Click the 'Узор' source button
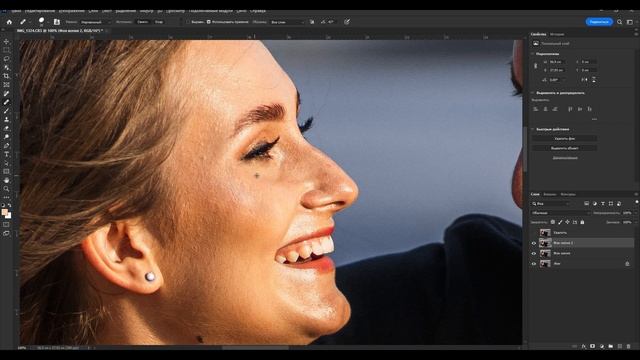640x360 pixels. coord(159,22)
